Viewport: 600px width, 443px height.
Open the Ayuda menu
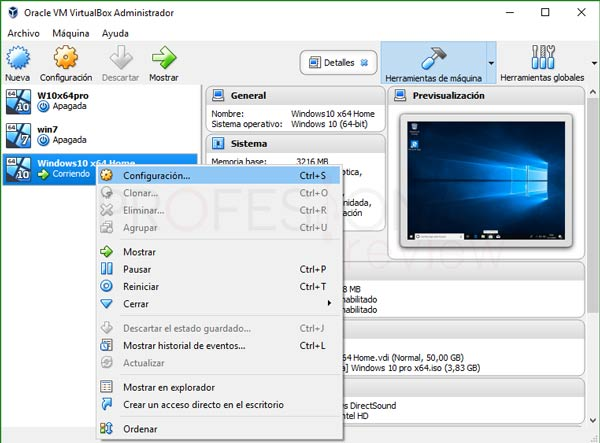tap(115, 33)
